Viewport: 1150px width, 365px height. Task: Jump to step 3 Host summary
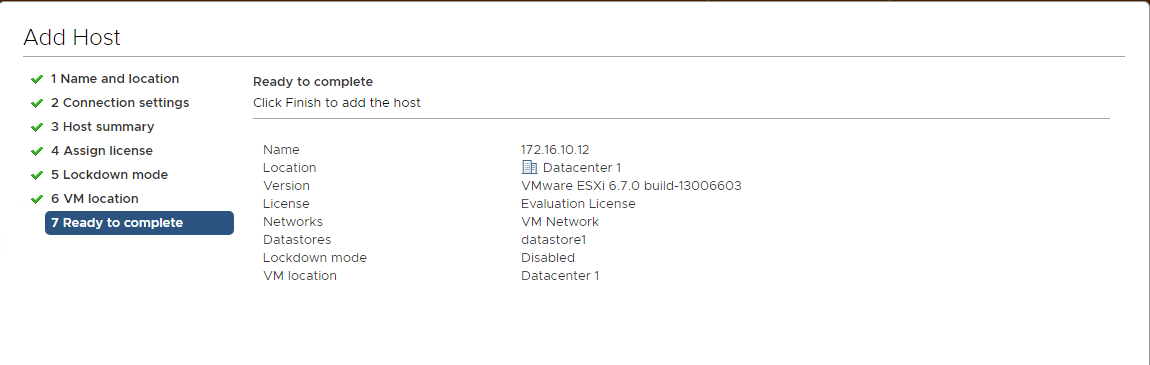pos(103,127)
